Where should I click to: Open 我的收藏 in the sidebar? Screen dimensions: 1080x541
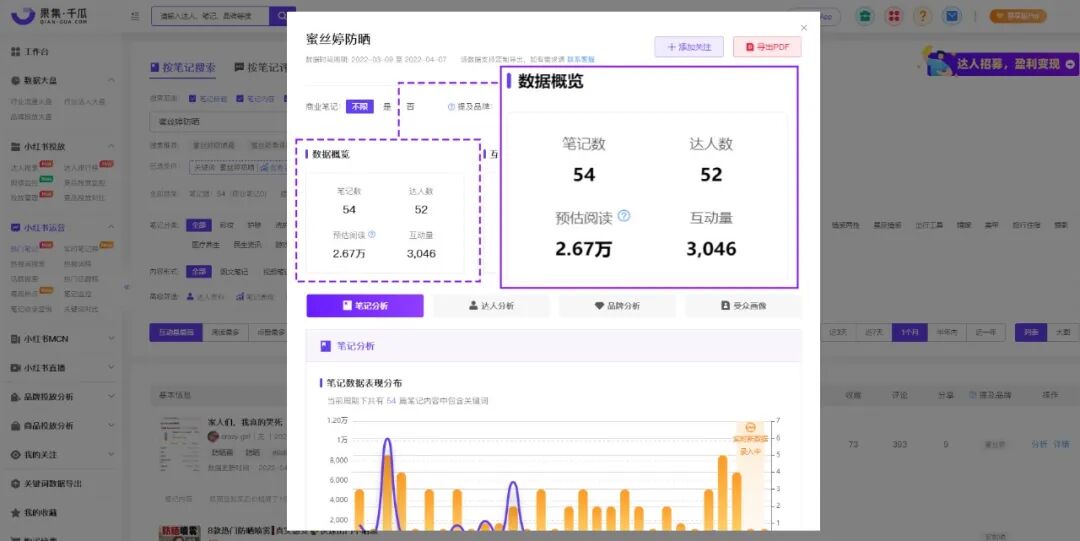tap(40, 513)
